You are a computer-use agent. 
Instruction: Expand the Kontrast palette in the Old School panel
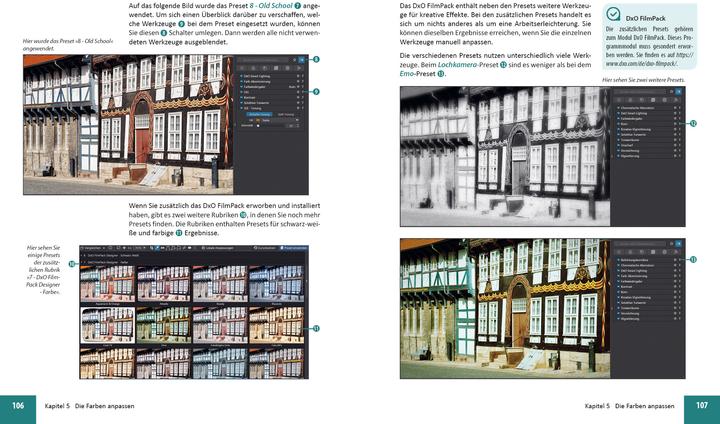click(x=241, y=97)
